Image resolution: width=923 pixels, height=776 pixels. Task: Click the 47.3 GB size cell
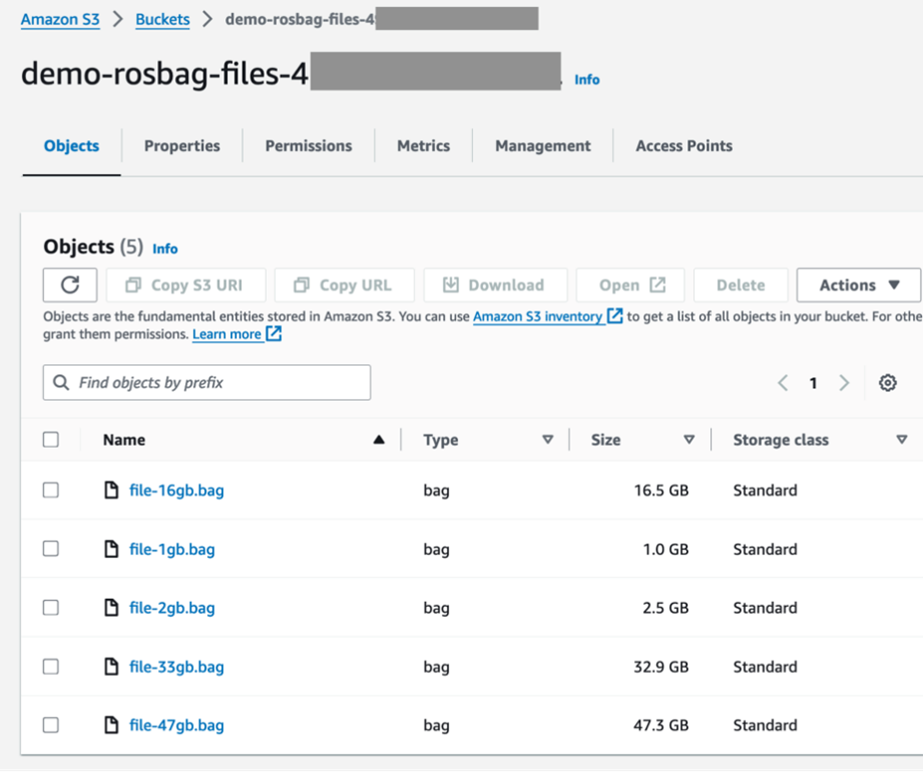coord(661,725)
